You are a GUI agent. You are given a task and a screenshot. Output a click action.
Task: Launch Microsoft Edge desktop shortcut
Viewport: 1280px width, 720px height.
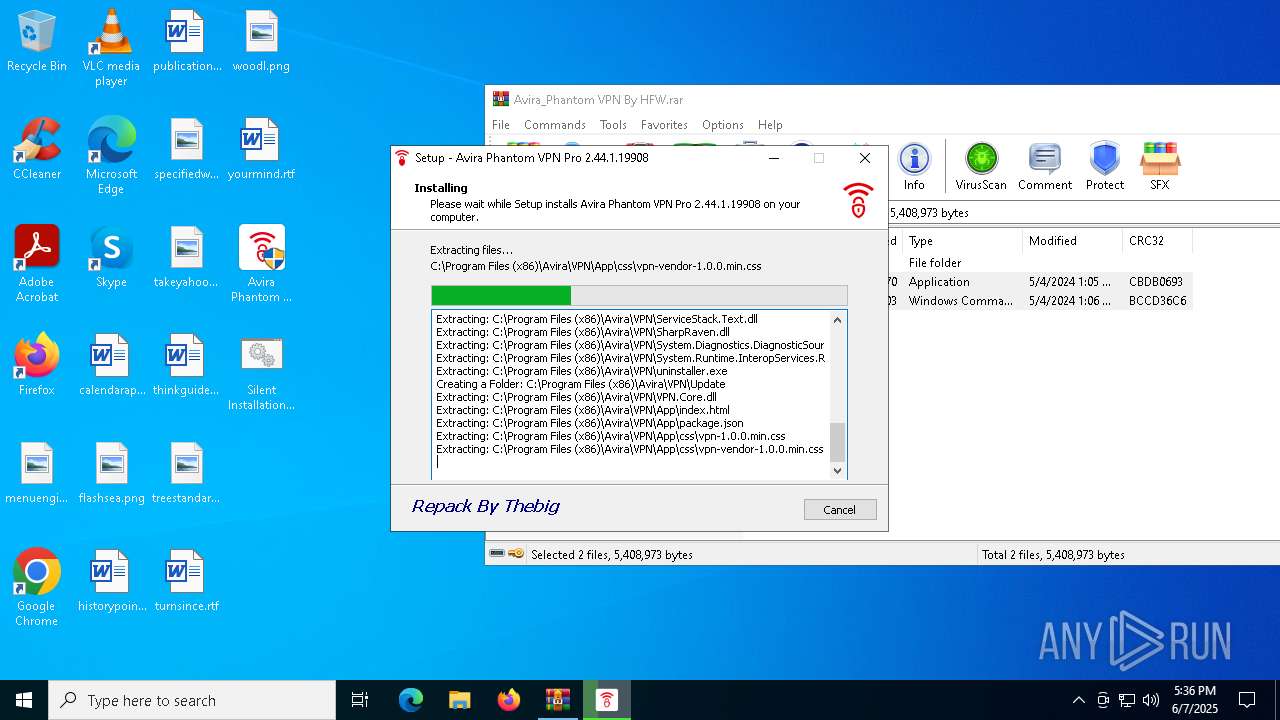click(111, 157)
